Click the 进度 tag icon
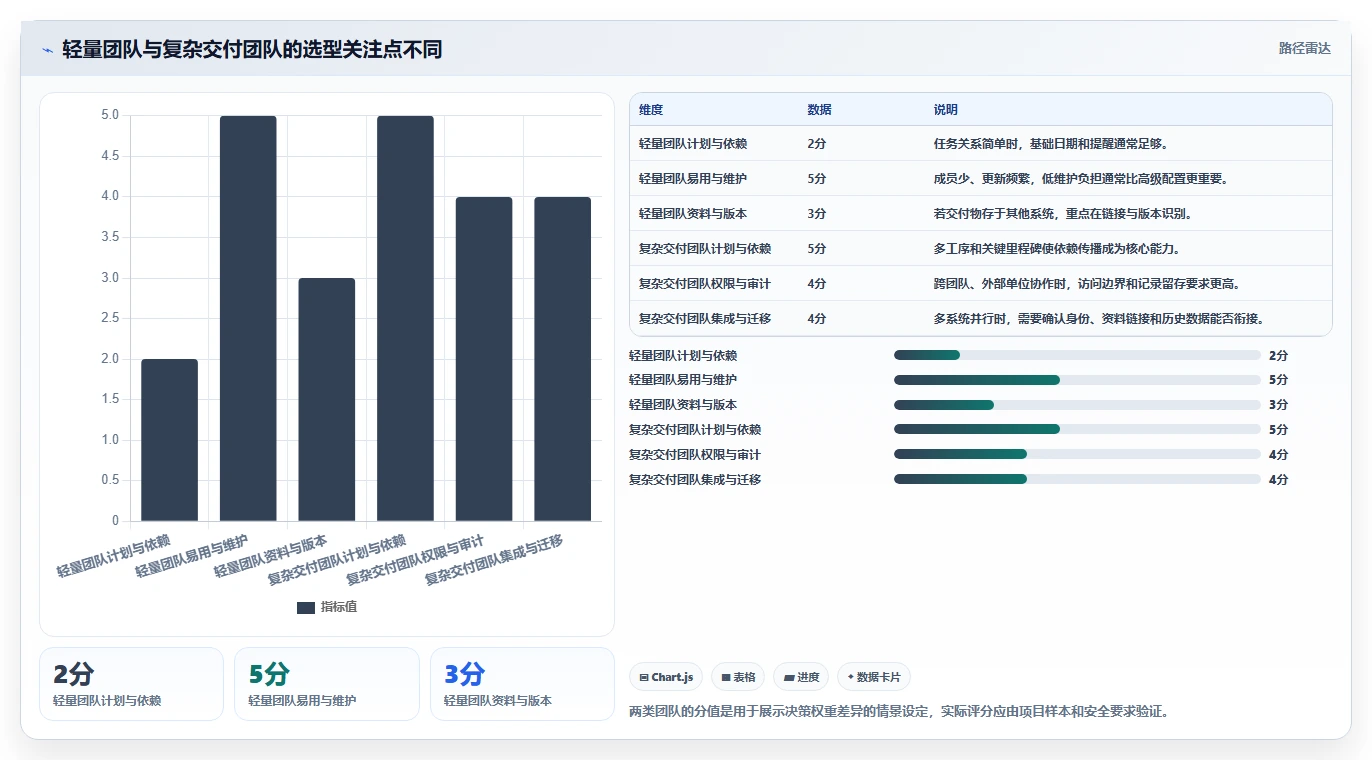 [790, 677]
